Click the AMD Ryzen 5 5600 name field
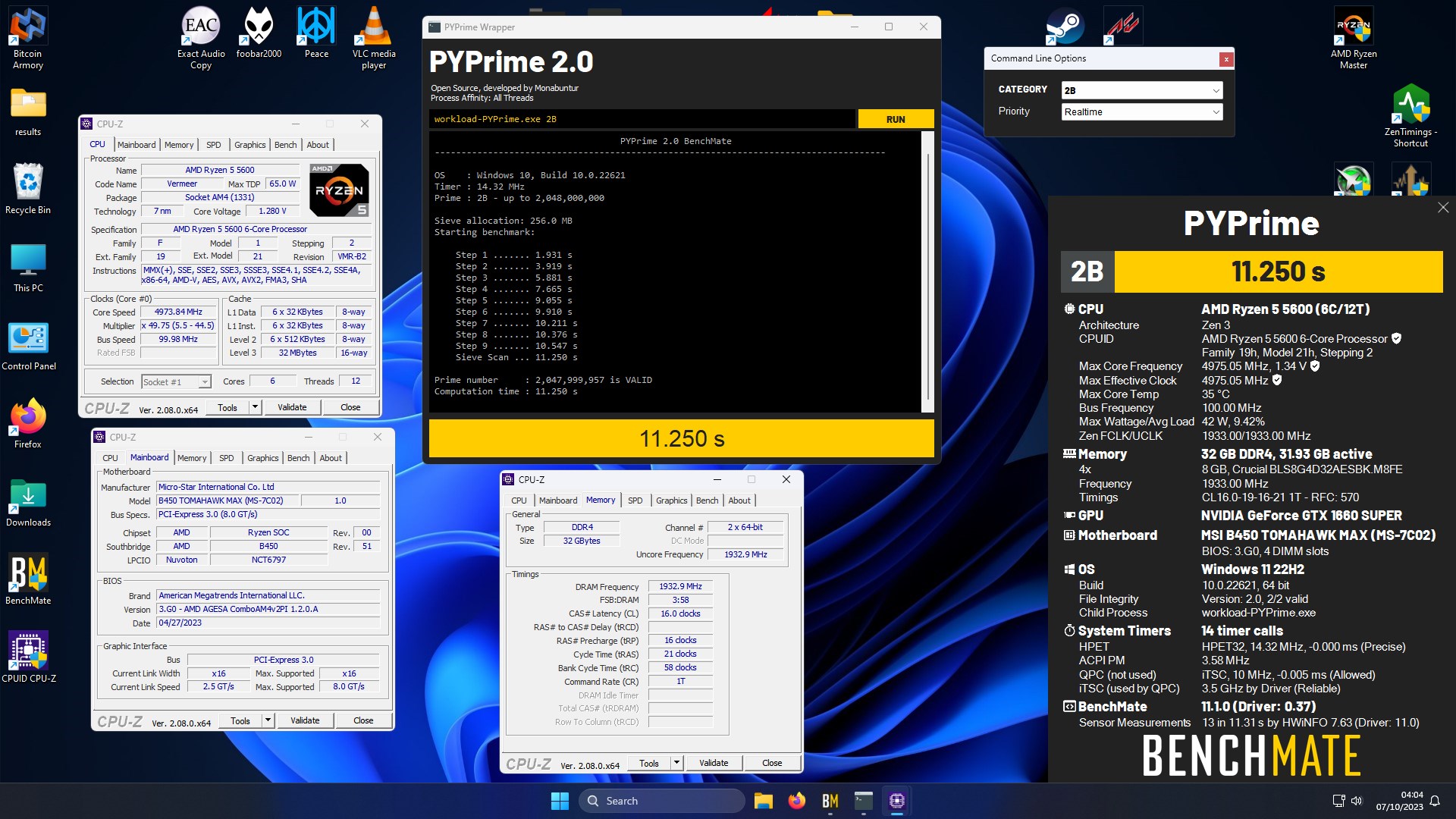 [x=220, y=171]
